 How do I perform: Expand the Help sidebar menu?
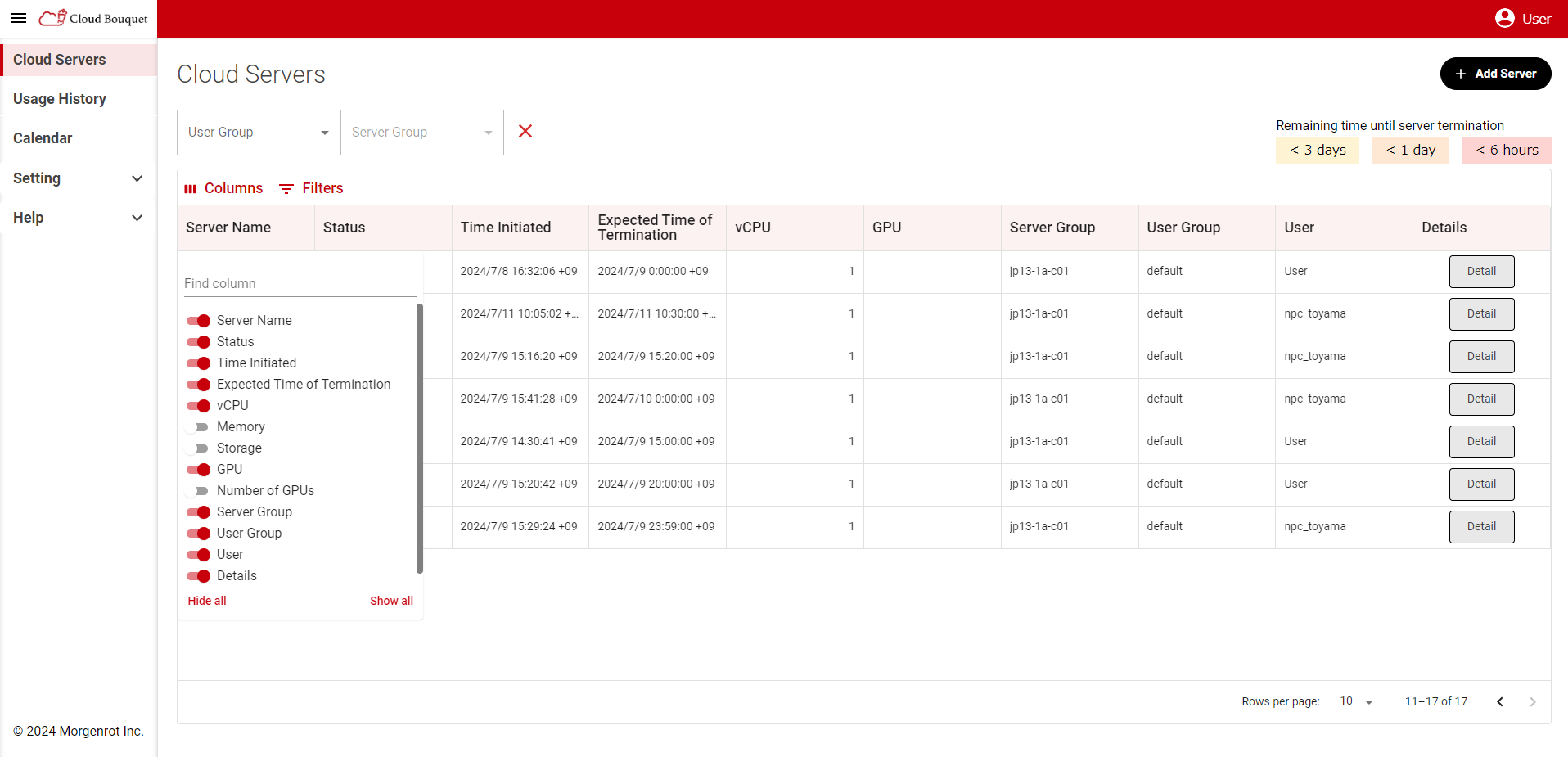[x=79, y=218]
